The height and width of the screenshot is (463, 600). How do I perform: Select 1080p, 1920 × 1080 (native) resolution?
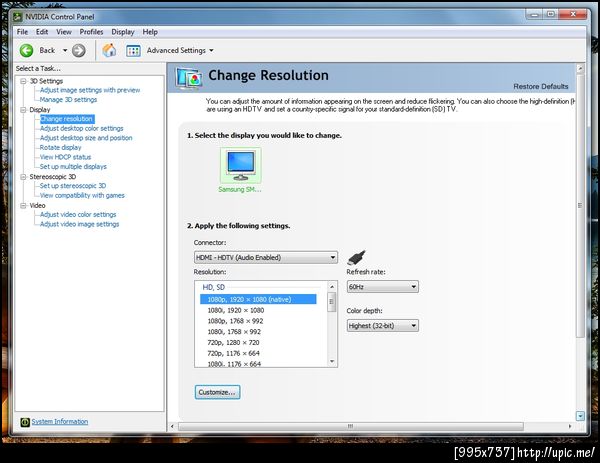258,299
